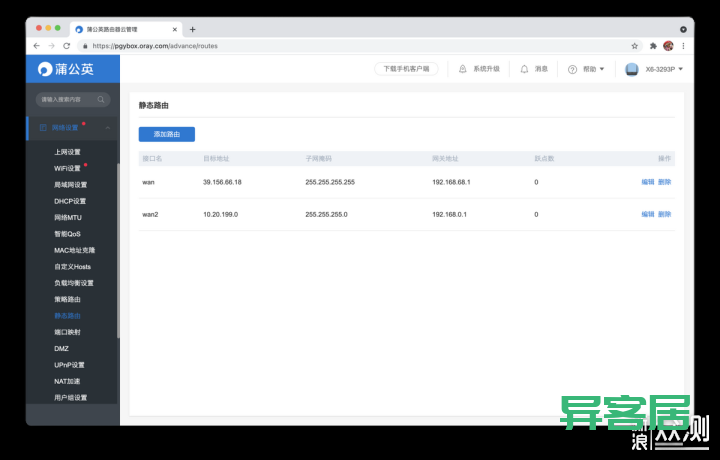Image resolution: width=720 pixels, height=460 pixels.
Task: Click subnet mask 255.255.255.255
Action: (x=330, y=182)
